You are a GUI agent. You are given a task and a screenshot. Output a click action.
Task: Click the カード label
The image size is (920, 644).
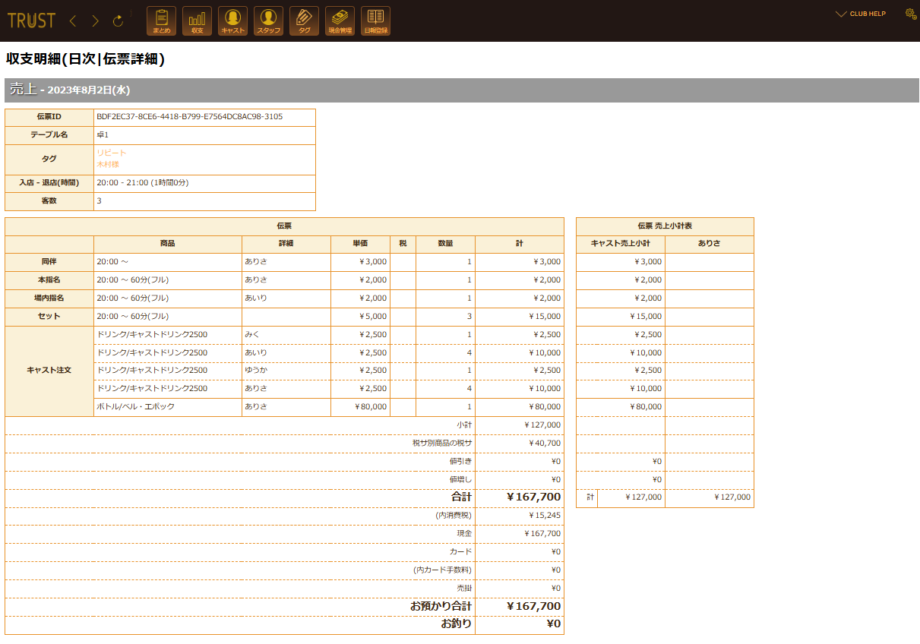pyautogui.click(x=461, y=552)
